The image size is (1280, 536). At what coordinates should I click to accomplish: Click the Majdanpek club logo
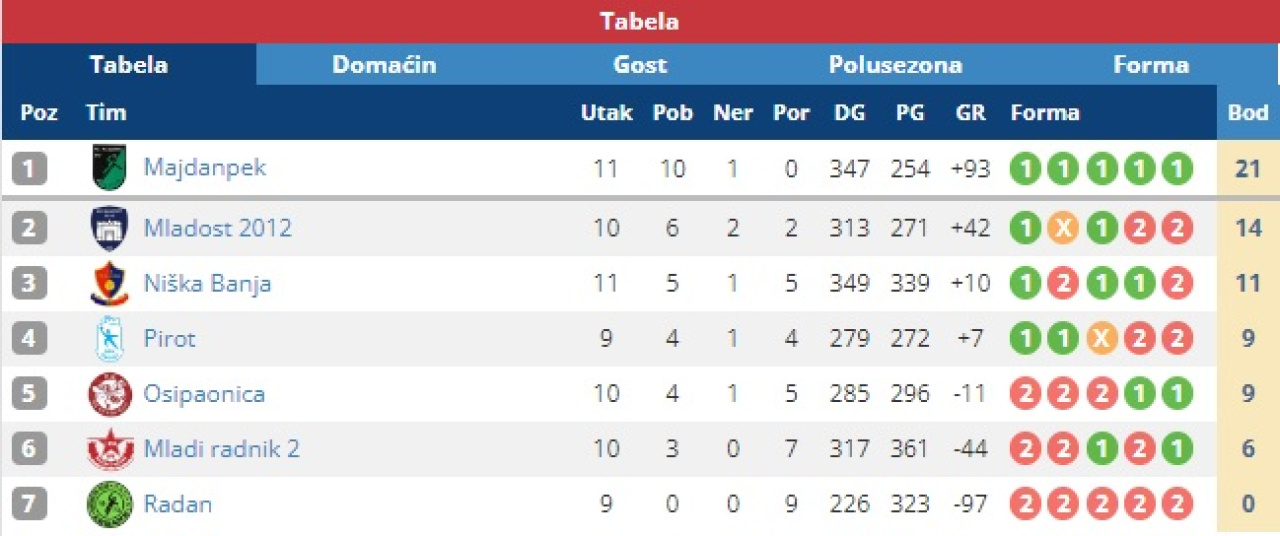pyautogui.click(x=109, y=167)
